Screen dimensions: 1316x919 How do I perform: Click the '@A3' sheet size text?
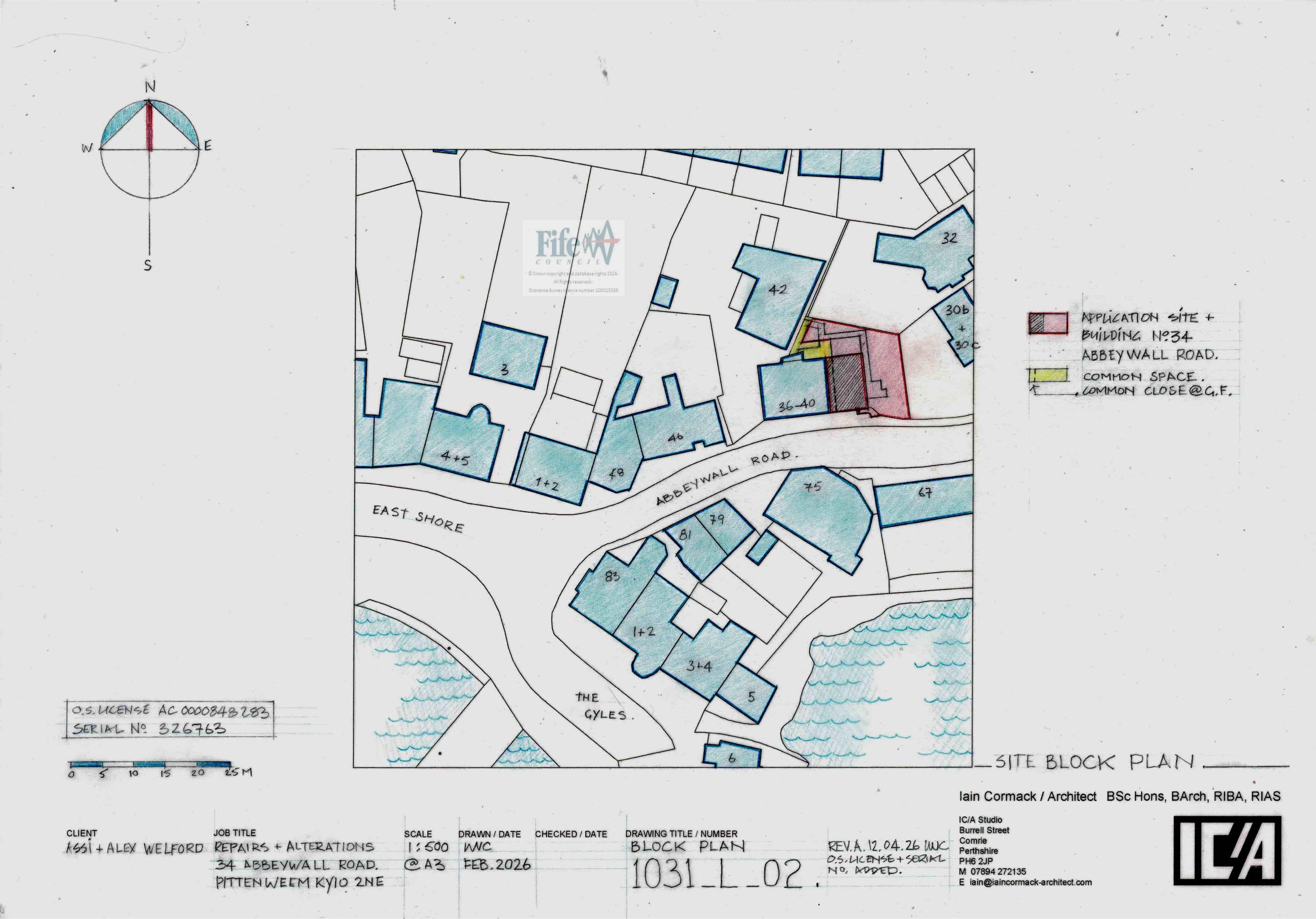[425, 865]
